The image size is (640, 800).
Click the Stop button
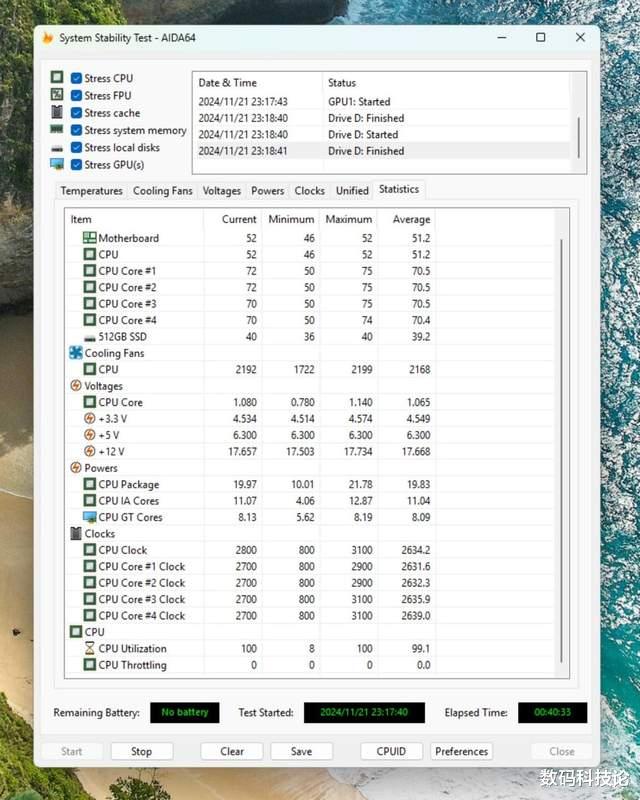(141, 752)
